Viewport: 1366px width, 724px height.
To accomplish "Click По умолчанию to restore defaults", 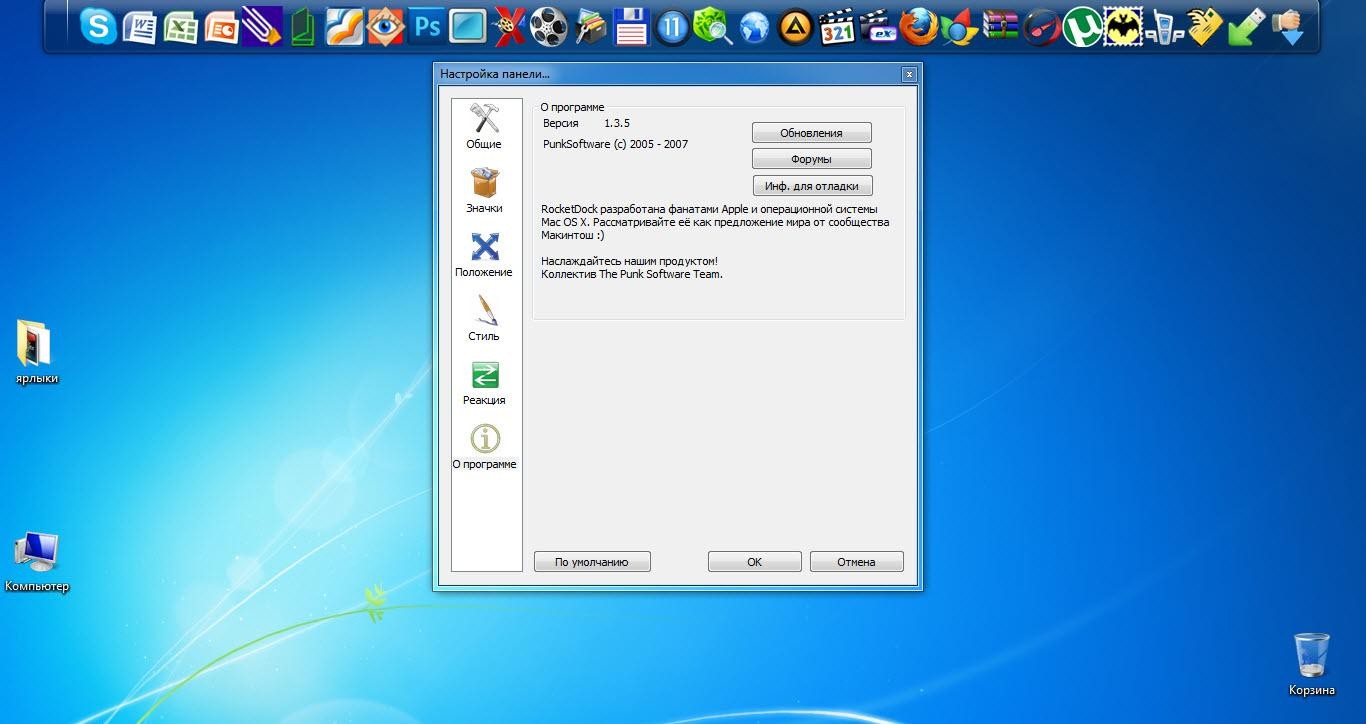I will pos(592,562).
